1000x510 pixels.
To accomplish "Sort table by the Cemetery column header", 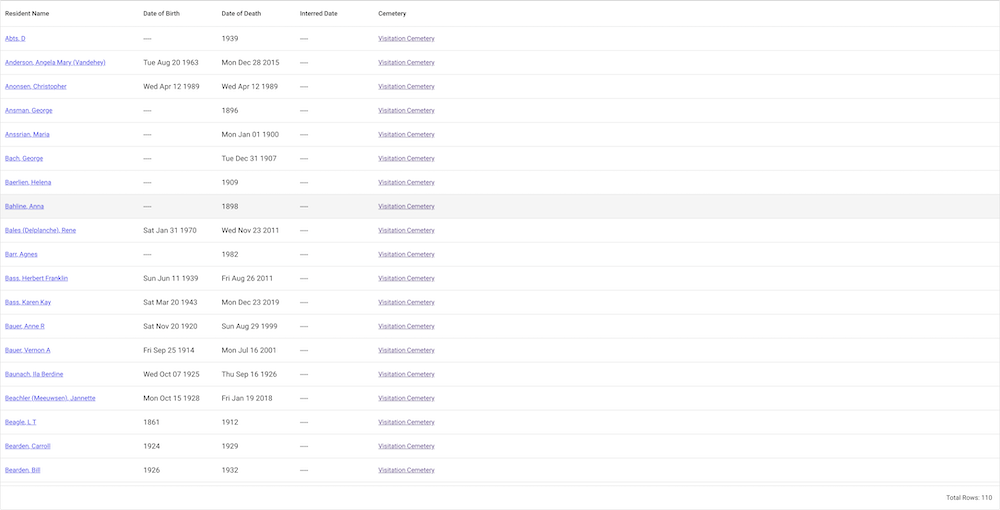I will 392,14.
